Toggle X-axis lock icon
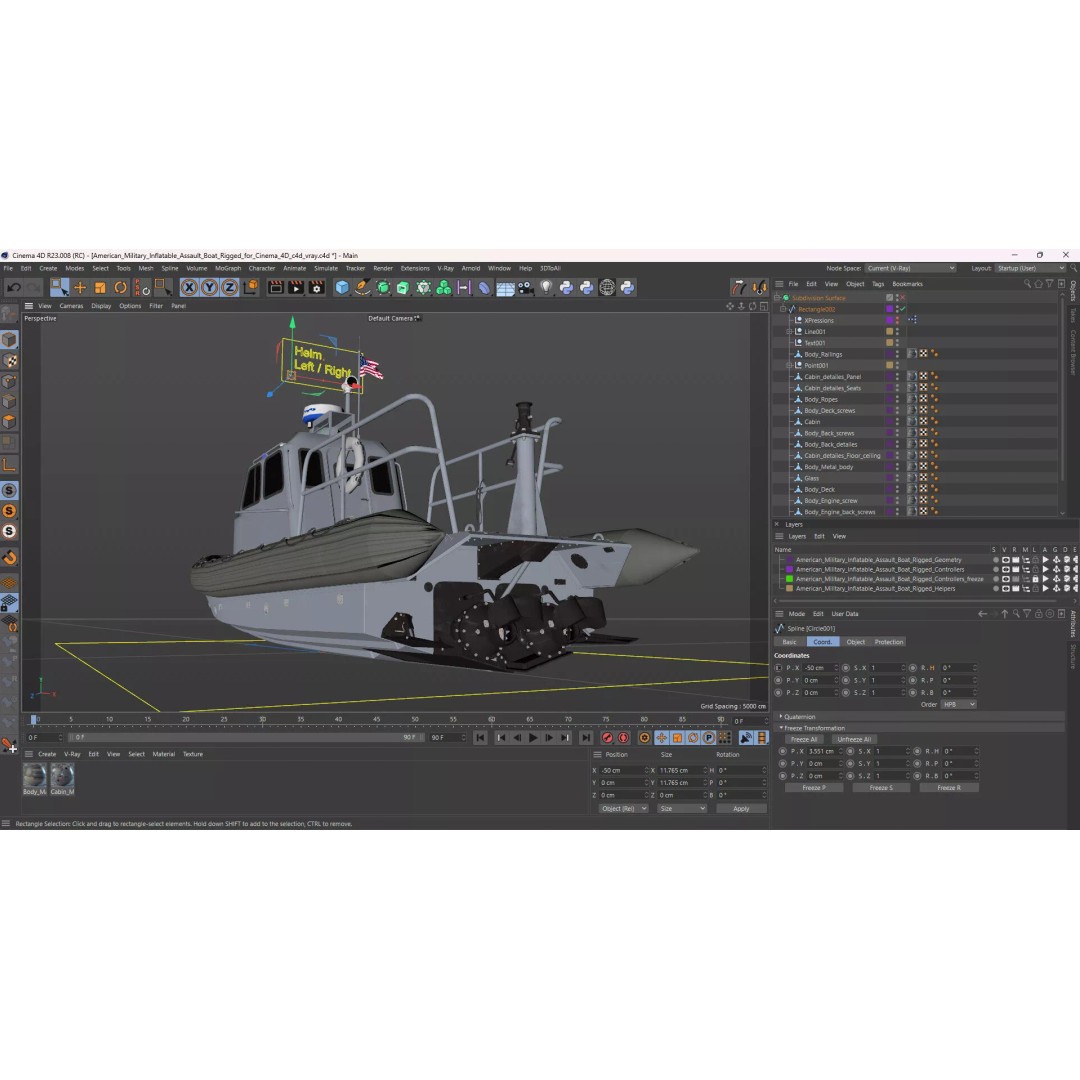This screenshot has width=1080, height=1080. click(x=189, y=287)
